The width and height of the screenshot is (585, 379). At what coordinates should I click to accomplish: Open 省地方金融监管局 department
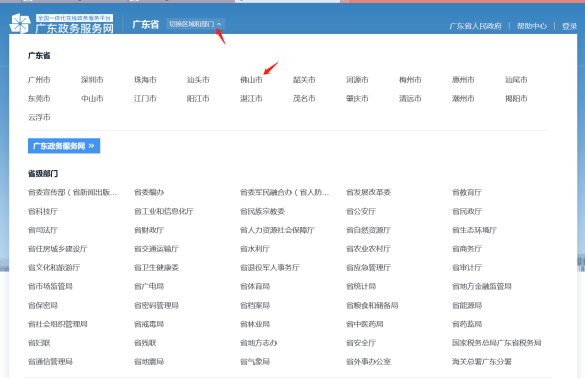[482, 286]
